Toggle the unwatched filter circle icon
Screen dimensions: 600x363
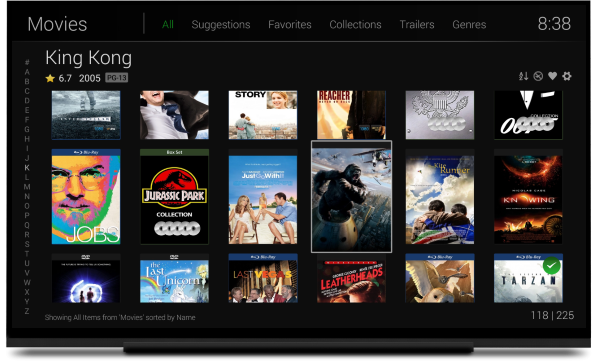point(538,76)
